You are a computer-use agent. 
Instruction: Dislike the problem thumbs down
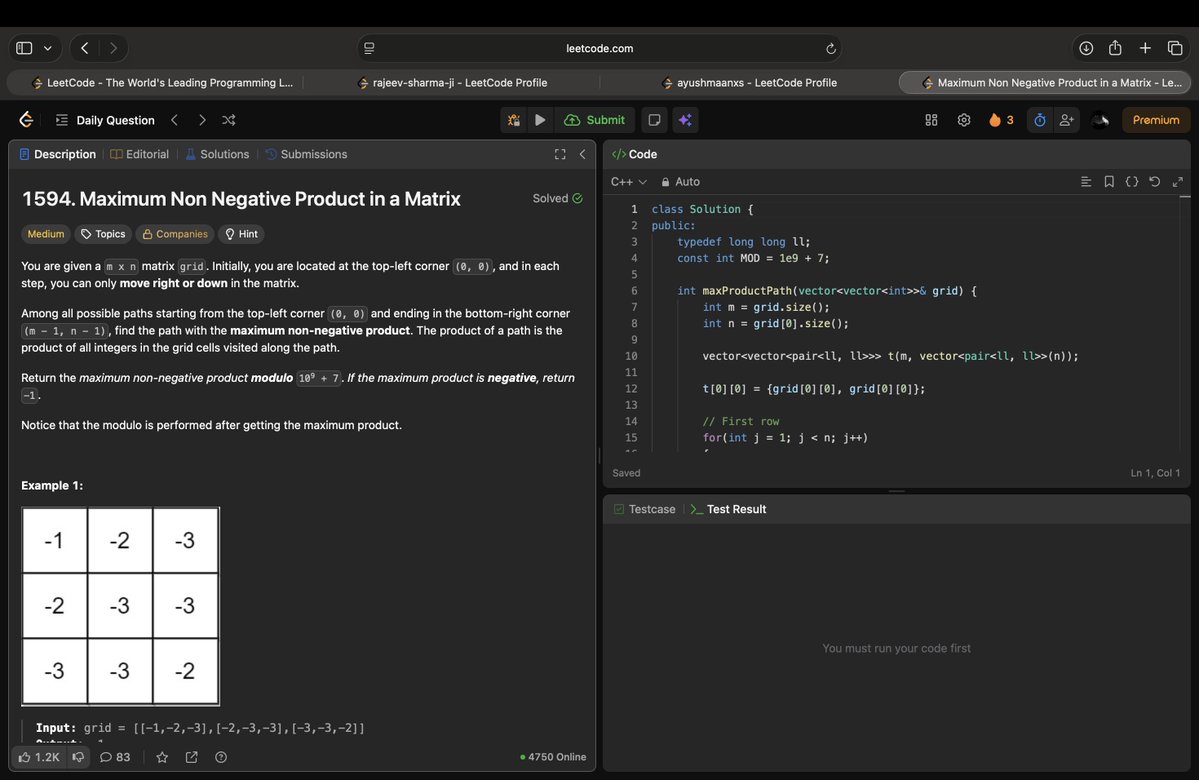pyautogui.click(x=78, y=757)
